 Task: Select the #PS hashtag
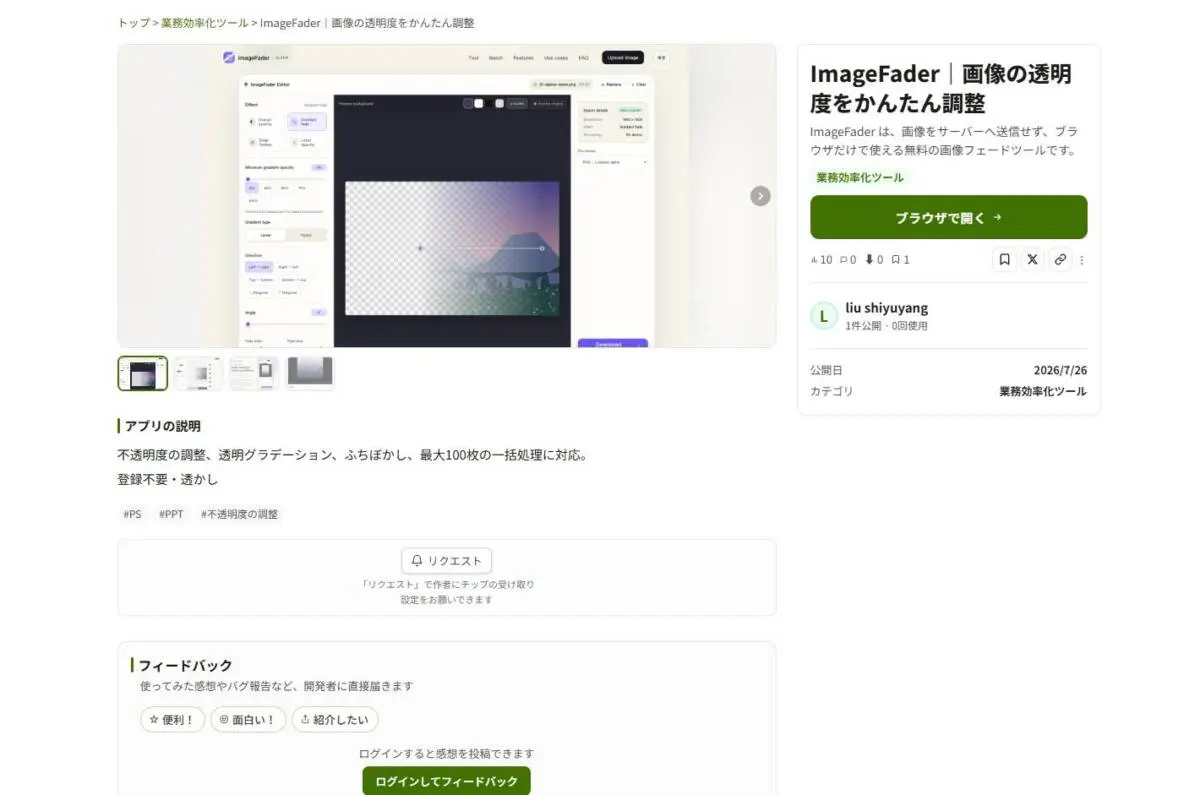point(132,514)
